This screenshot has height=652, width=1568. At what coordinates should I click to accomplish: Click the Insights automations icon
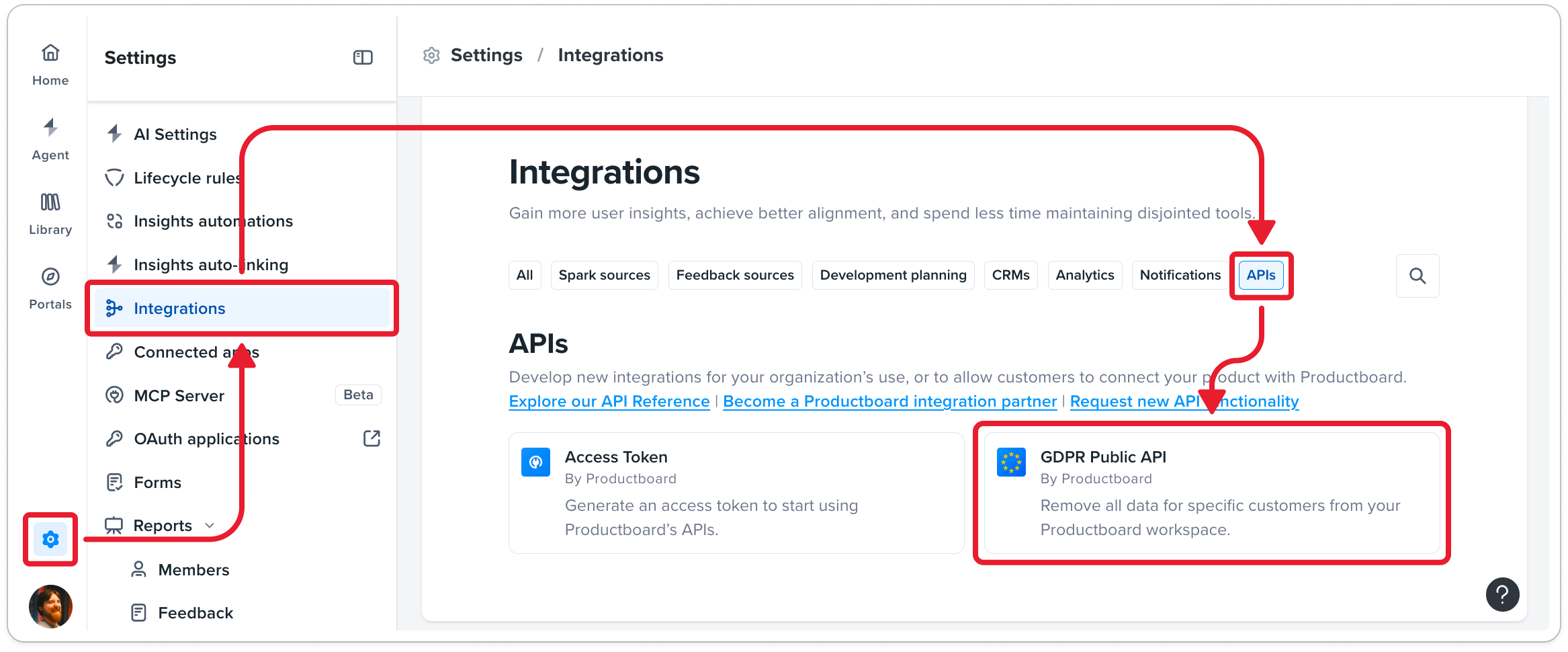(x=115, y=221)
